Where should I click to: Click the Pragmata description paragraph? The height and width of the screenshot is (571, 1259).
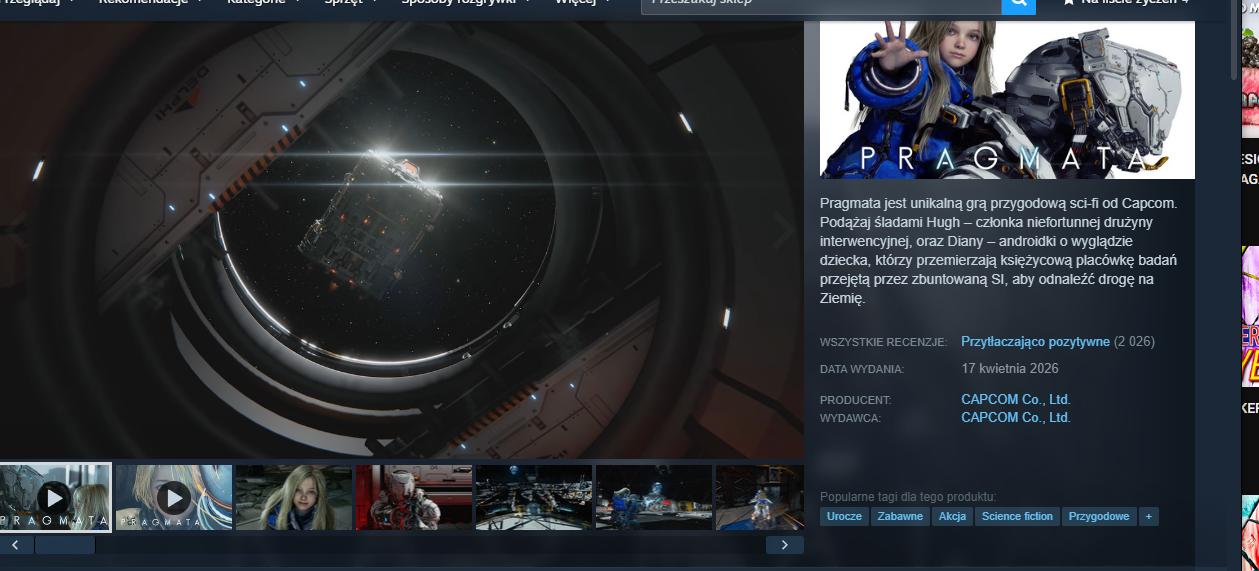point(1000,250)
